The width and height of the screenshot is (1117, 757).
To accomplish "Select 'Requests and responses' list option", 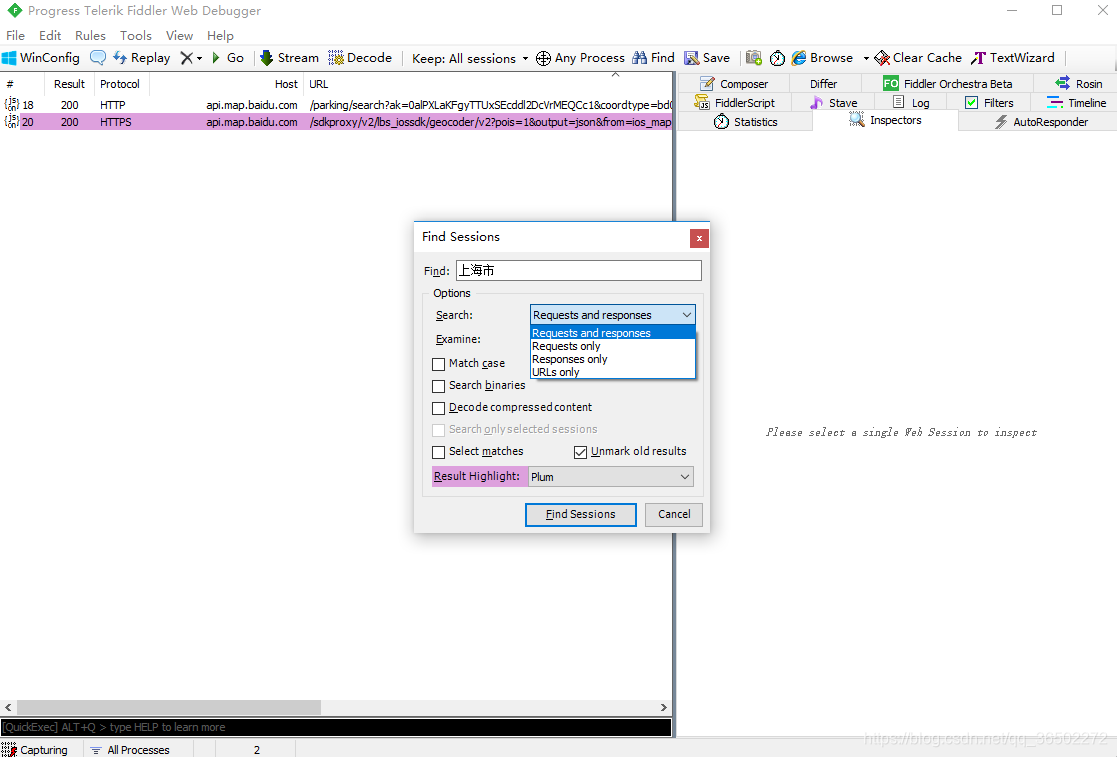I will point(613,333).
